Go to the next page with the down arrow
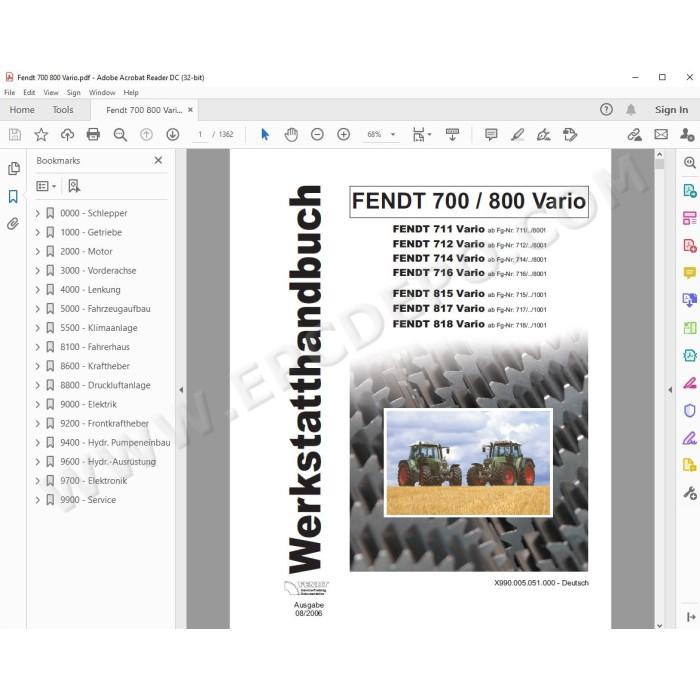700x700 pixels. [173, 134]
